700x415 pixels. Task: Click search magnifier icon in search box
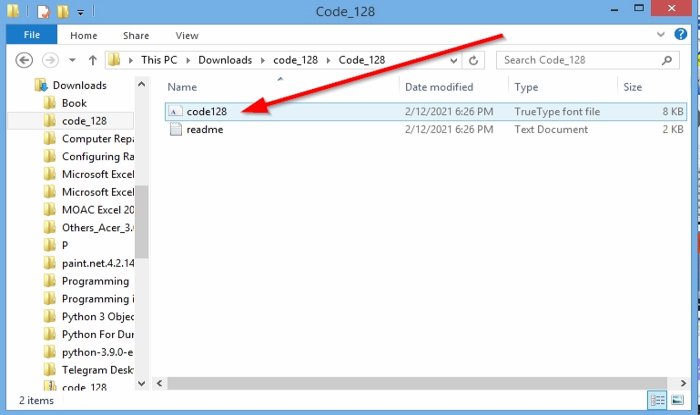[x=667, y=60]
